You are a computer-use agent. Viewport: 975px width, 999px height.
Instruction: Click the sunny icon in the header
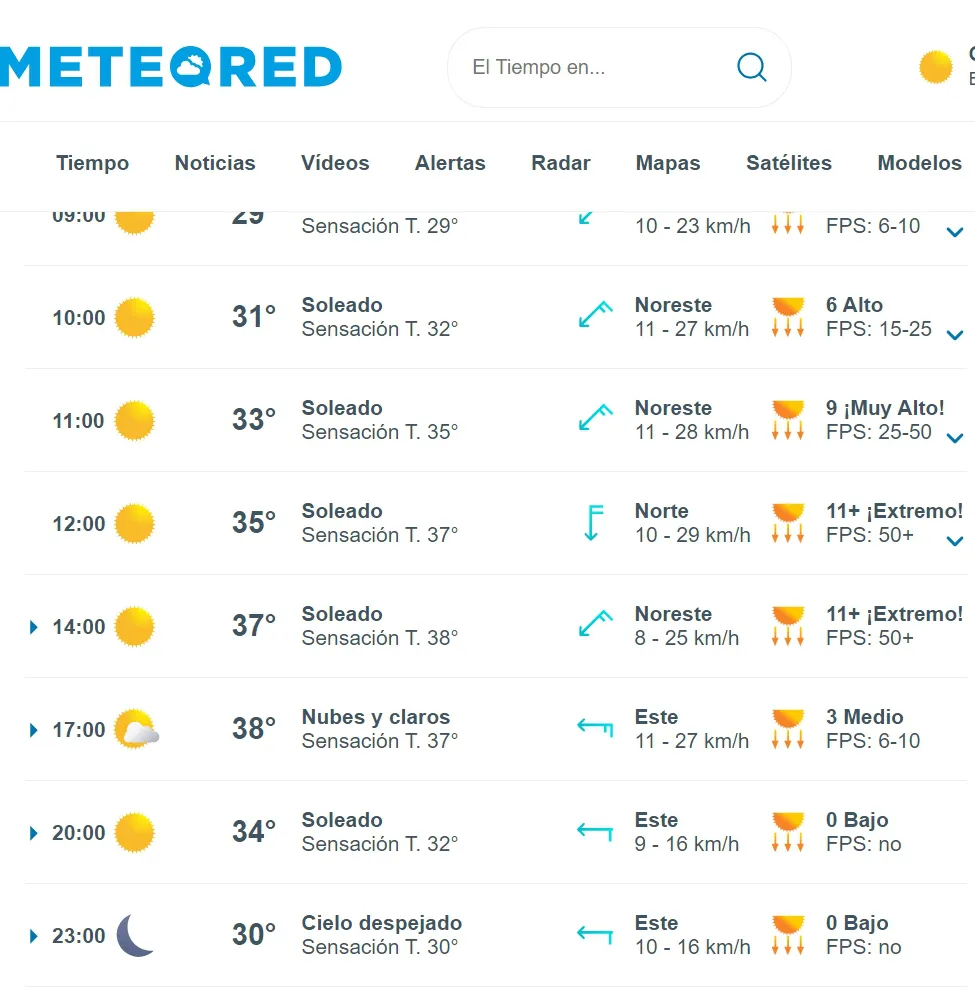click(936, 67)
